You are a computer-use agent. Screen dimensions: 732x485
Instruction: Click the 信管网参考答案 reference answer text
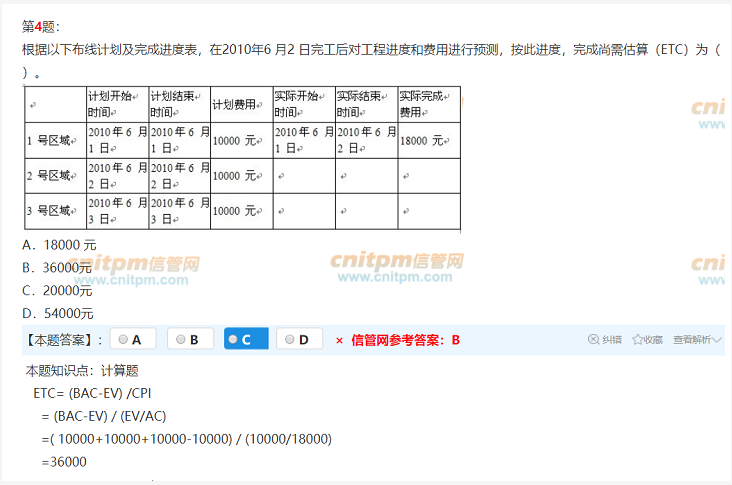click(405, 340)
